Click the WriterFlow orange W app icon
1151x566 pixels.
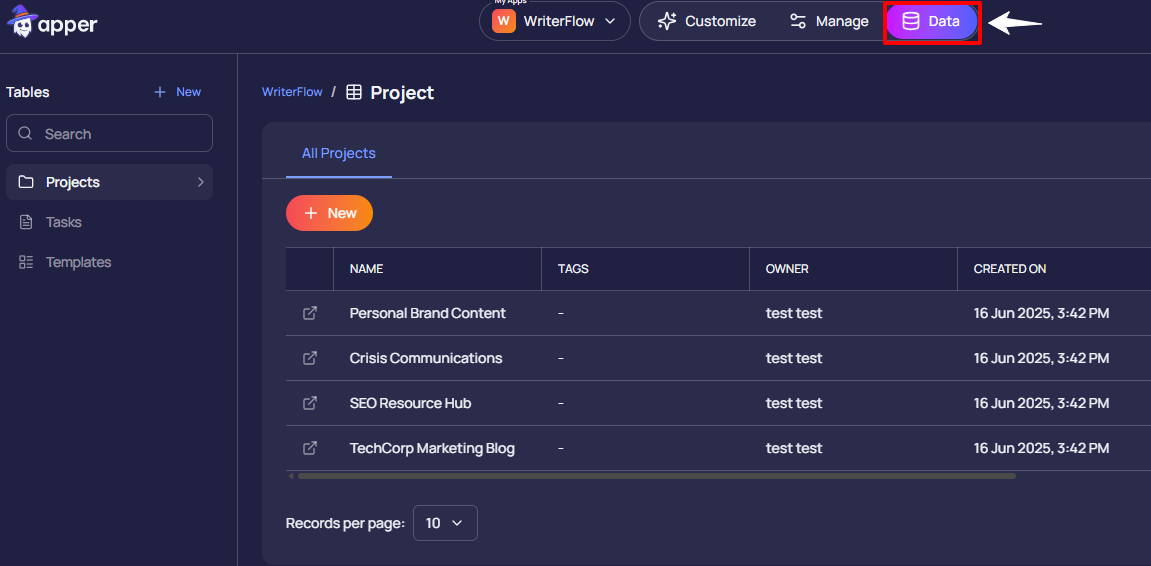pyautogui.click(x=504, y=21)
